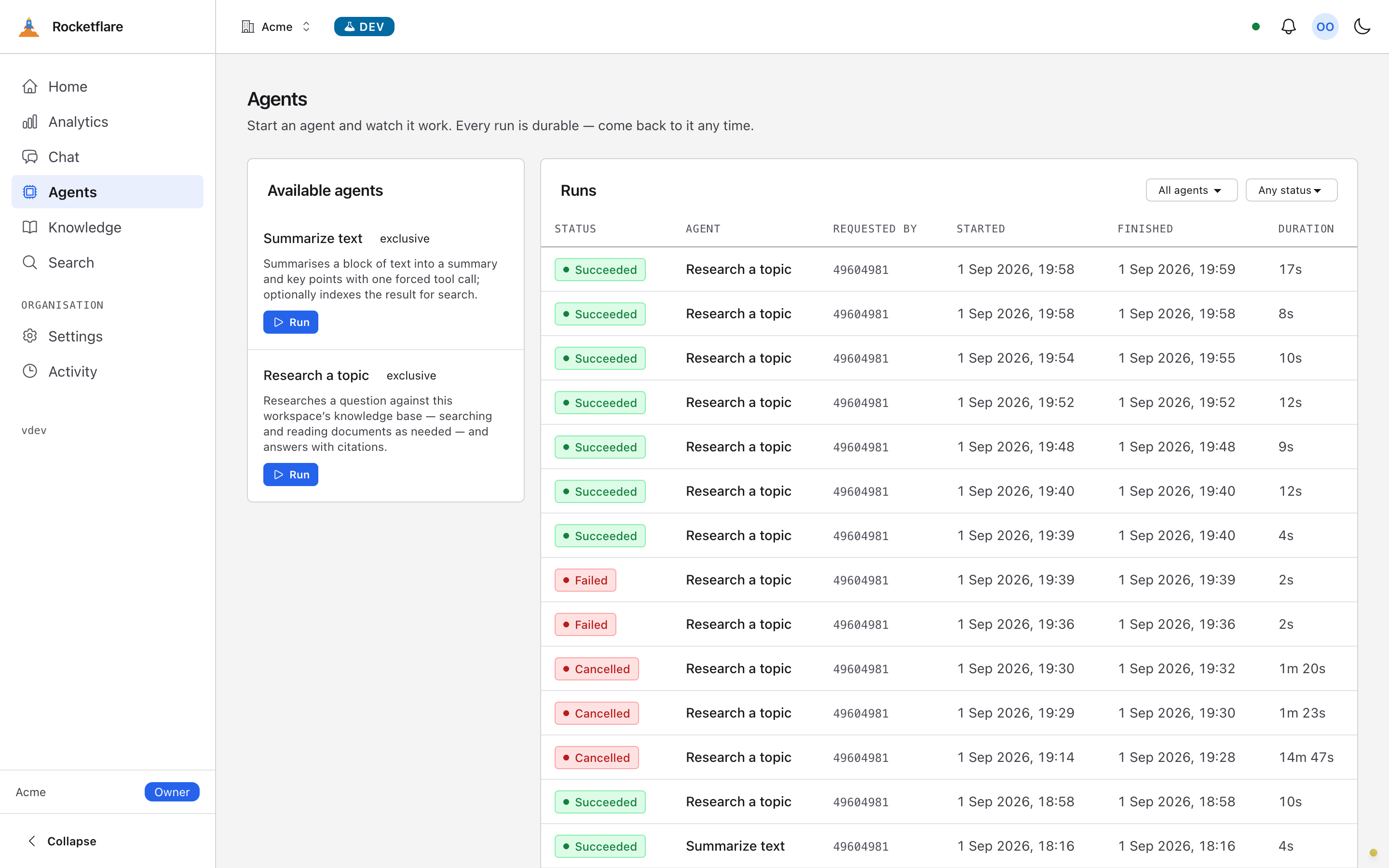Screen dimensions: 1389x868
Task: Click DURATION column header
Action: pos(1306,229)
